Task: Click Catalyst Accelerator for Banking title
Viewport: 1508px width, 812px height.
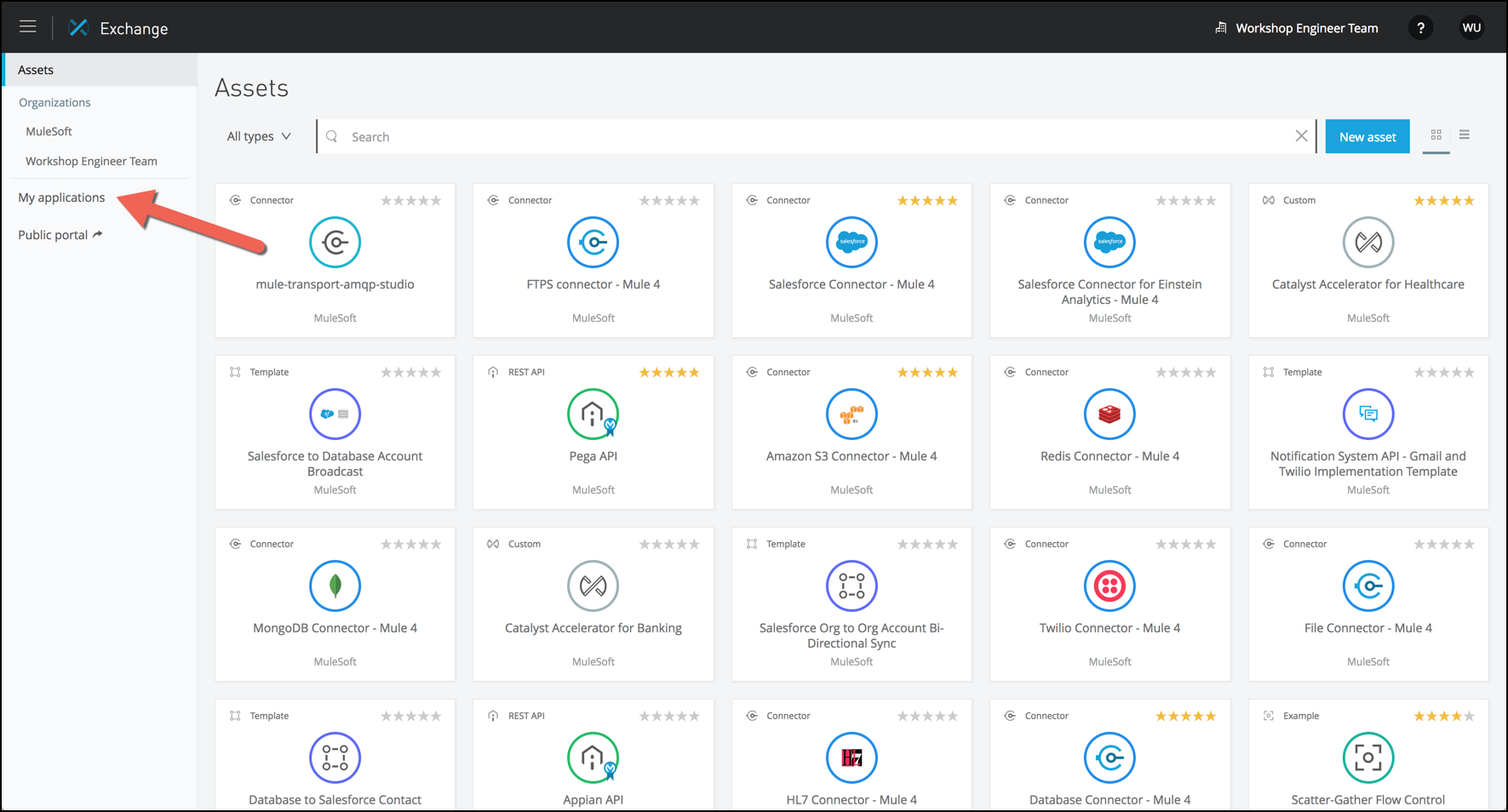Action: pos(593,628)
